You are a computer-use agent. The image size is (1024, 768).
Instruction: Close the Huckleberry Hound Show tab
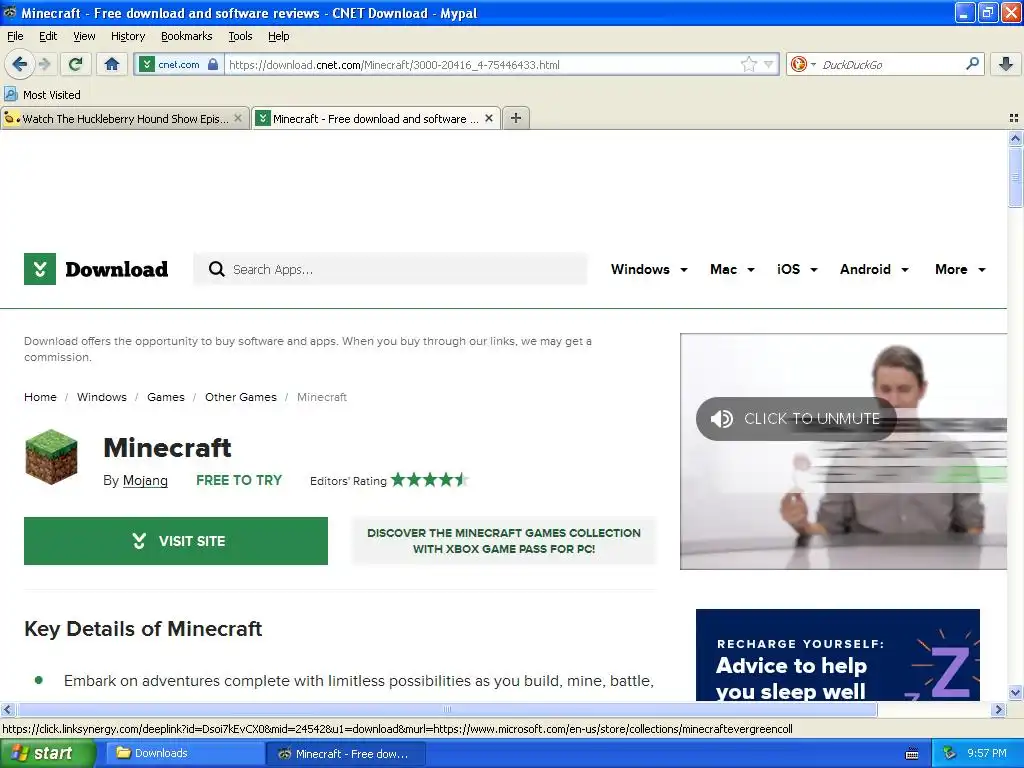click(238, 118)
